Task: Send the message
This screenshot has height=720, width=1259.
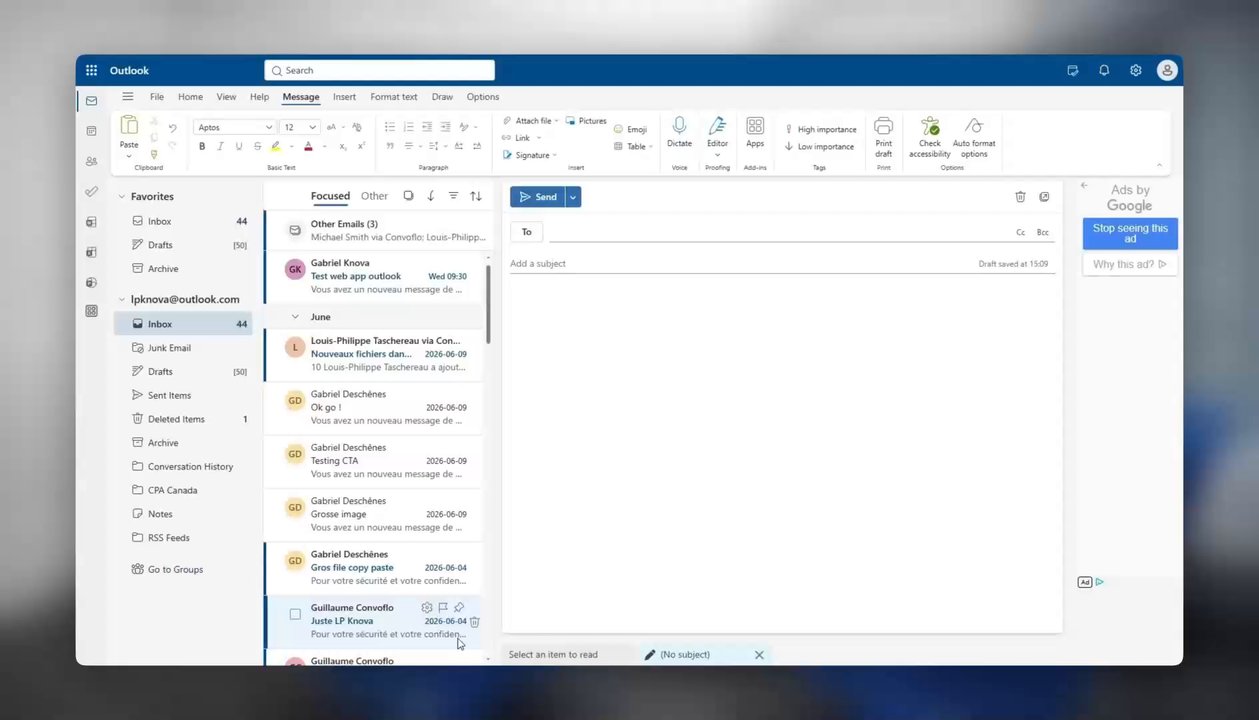Action: point(538,197)
